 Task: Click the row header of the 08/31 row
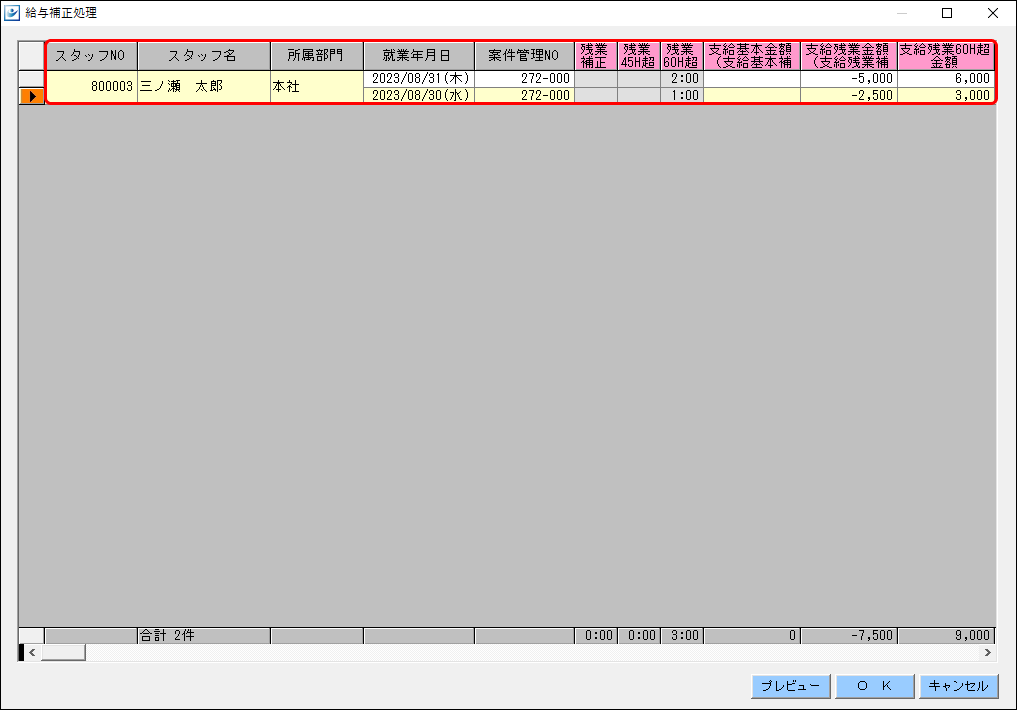coord(31,78)
